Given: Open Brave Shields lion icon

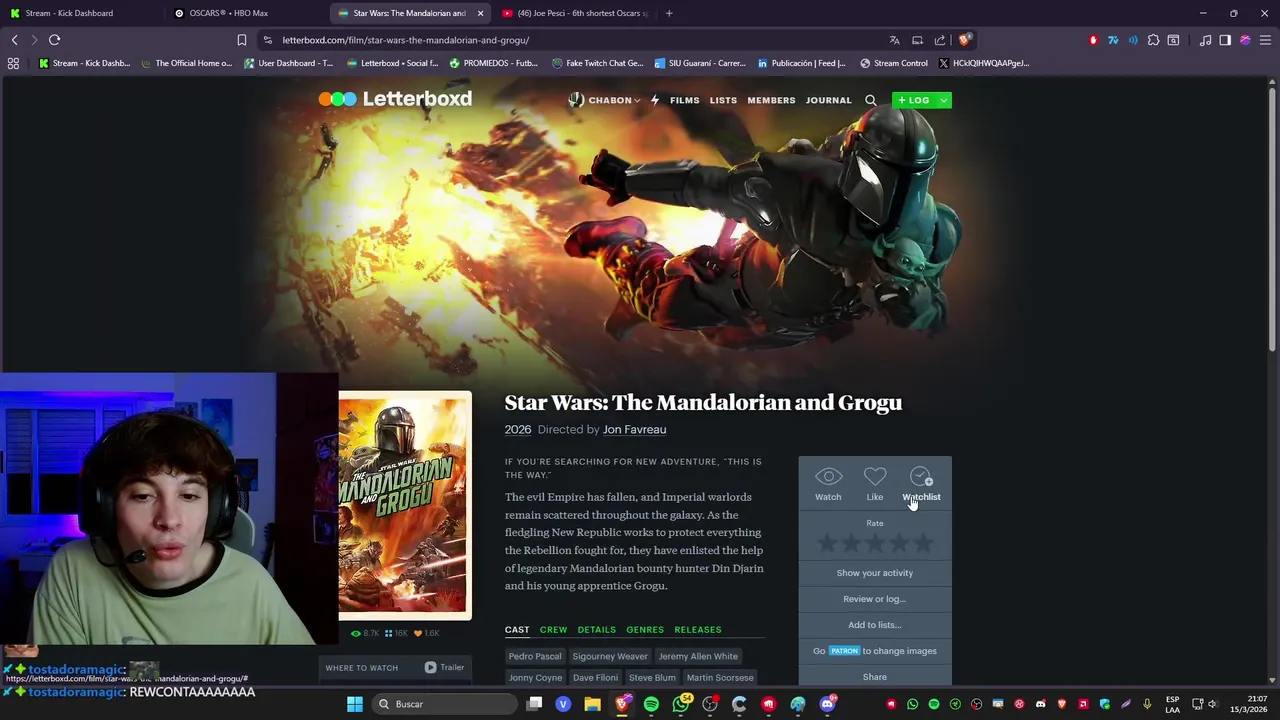Looking at the screenshot, I should pyautogui.click(x=964, y=40).
